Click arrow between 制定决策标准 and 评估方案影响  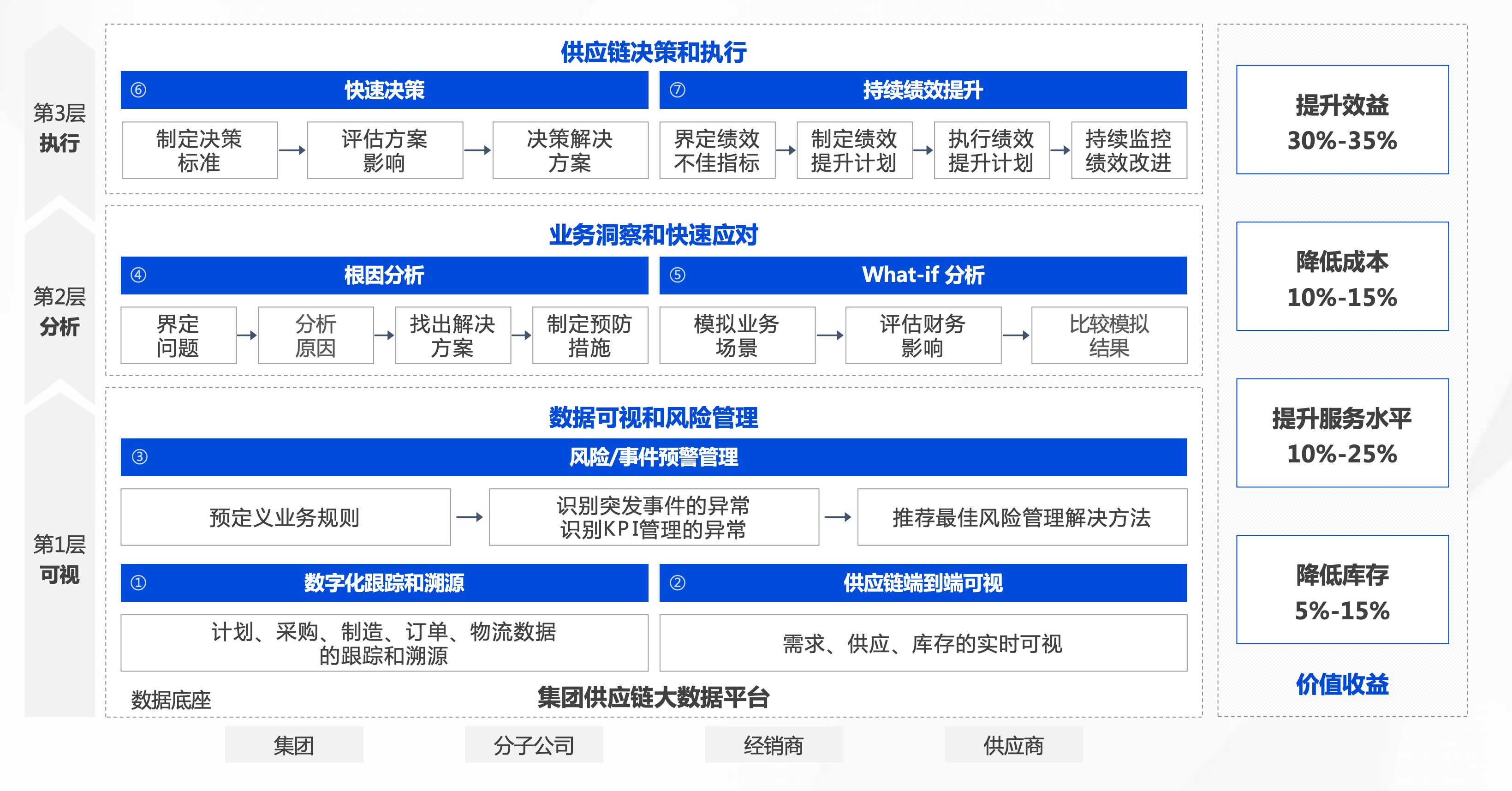(x=292, y=150)
